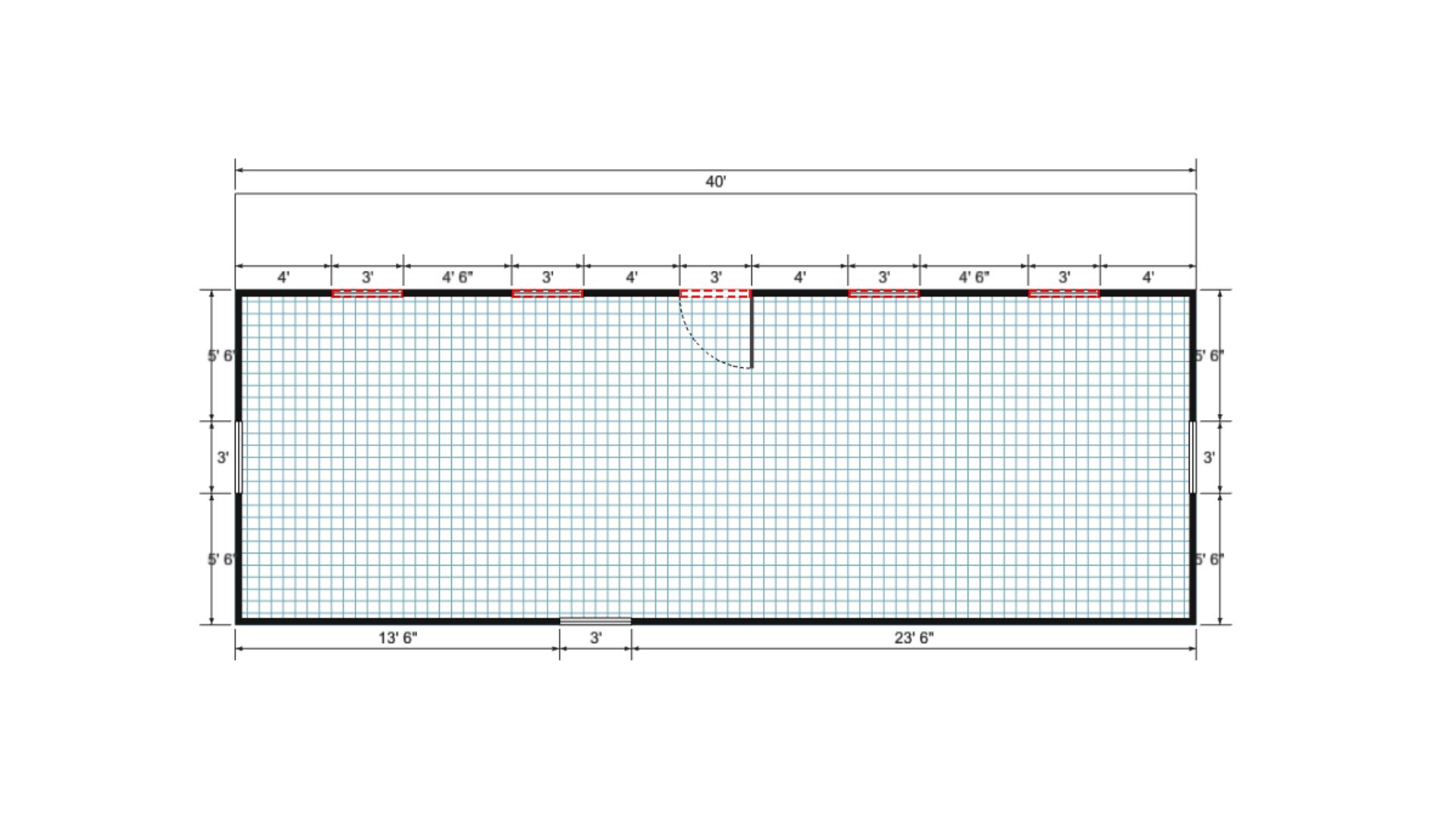Select the leftmost red window on the top wall
The height and width of the screenshot is (819, 1456).
pyautogui.click(x=367, y=293)
